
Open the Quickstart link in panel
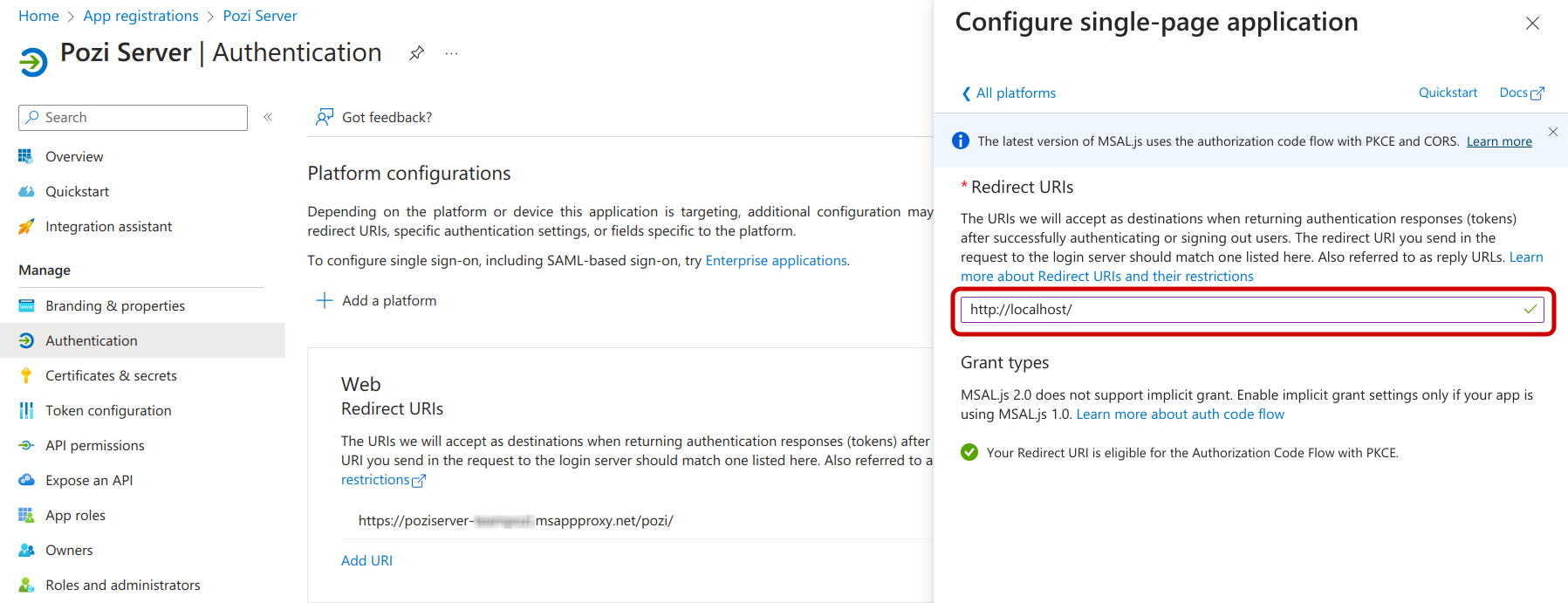pos(1448,93)
